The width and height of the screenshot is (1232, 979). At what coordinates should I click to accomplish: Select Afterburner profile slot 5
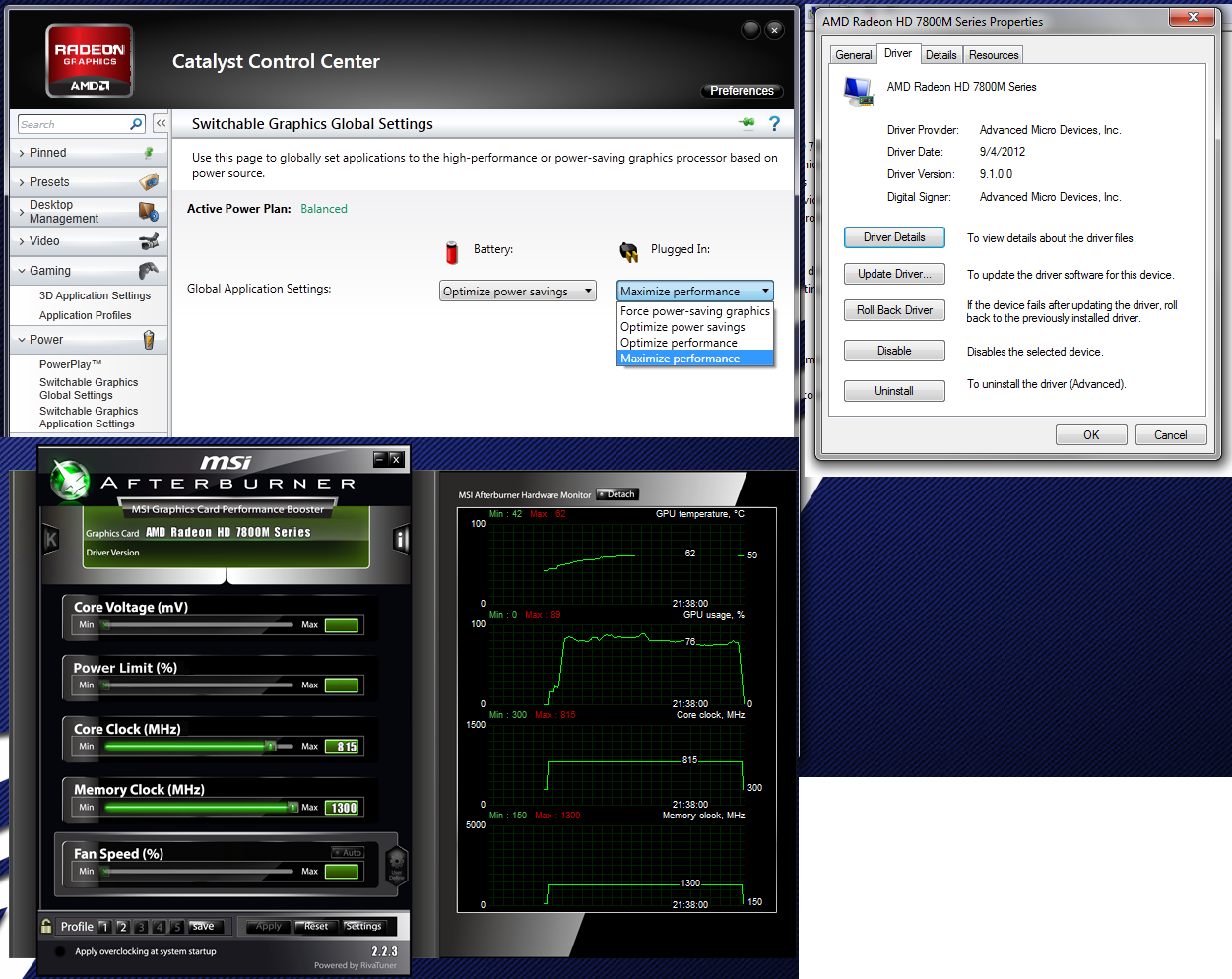point(177,927)
